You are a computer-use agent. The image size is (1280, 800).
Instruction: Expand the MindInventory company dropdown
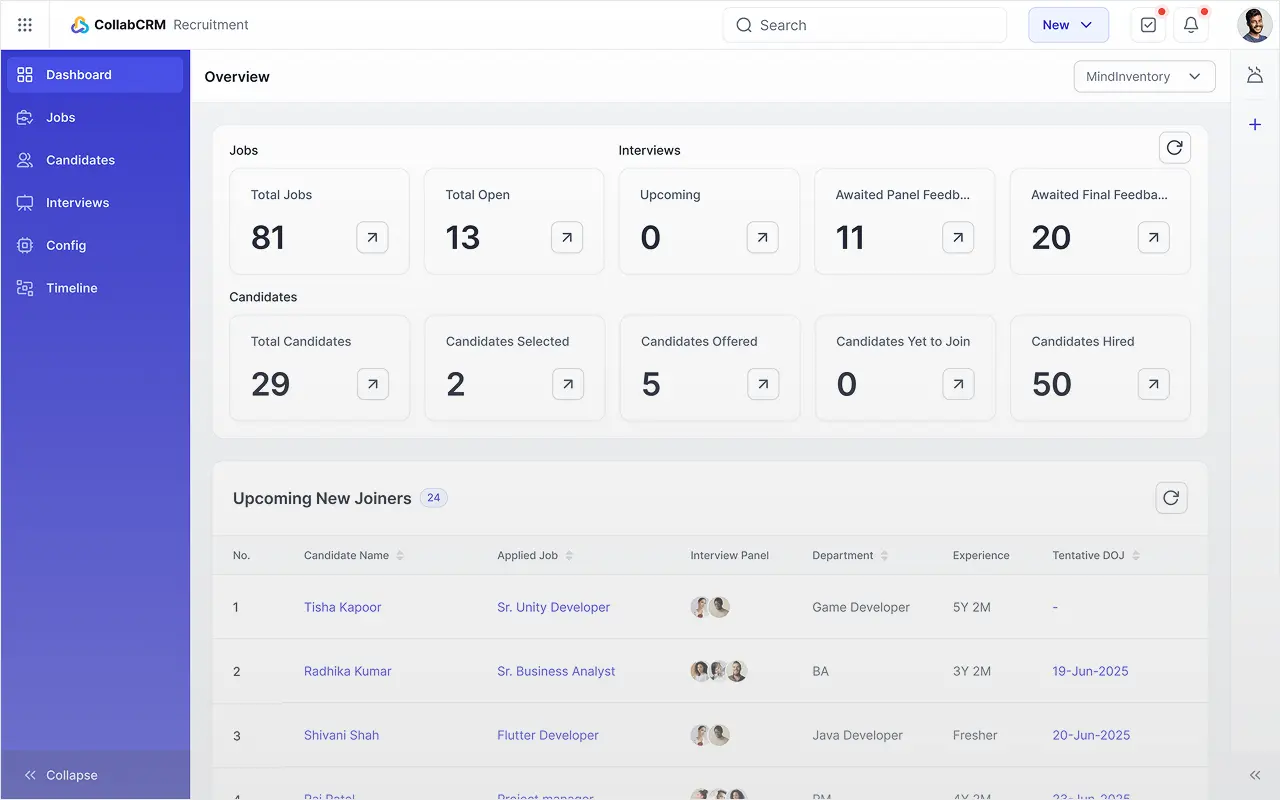tap(1144, 77)
